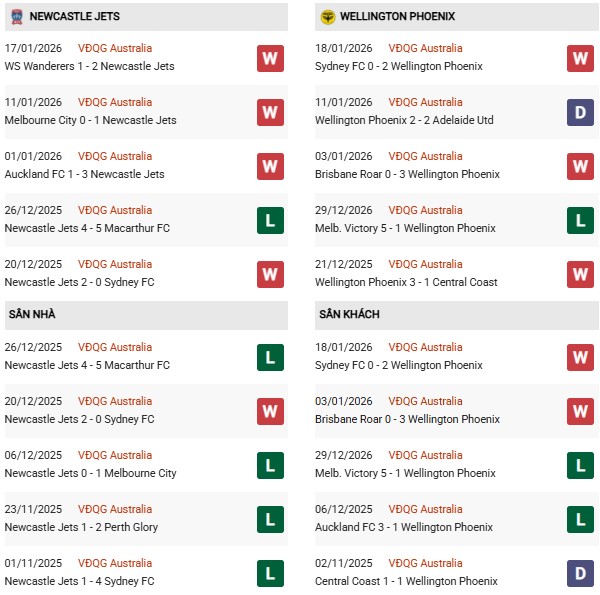Screen dimensions: 600x595
Task: Click Wellington Phoenix 2-2 Adelaide Utd result
Action: coord(405,120)
